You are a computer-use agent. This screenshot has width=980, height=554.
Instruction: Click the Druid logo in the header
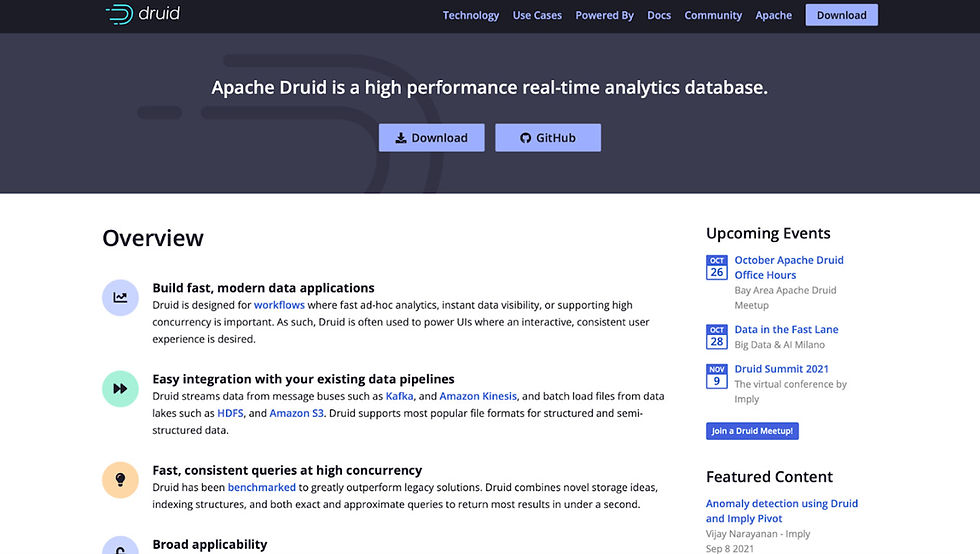(x=142, y=14)
